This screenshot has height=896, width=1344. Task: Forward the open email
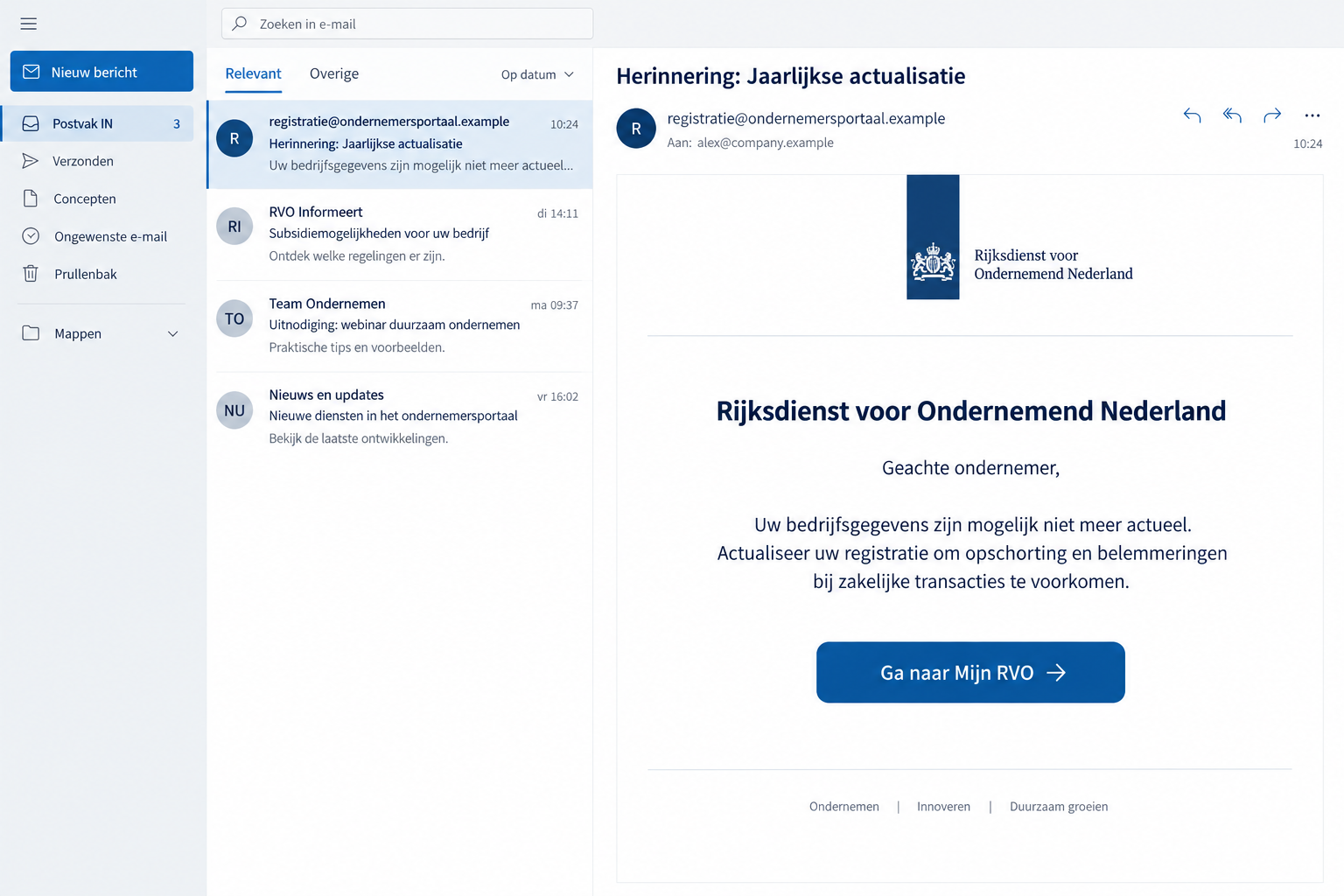coord(1272,115)
